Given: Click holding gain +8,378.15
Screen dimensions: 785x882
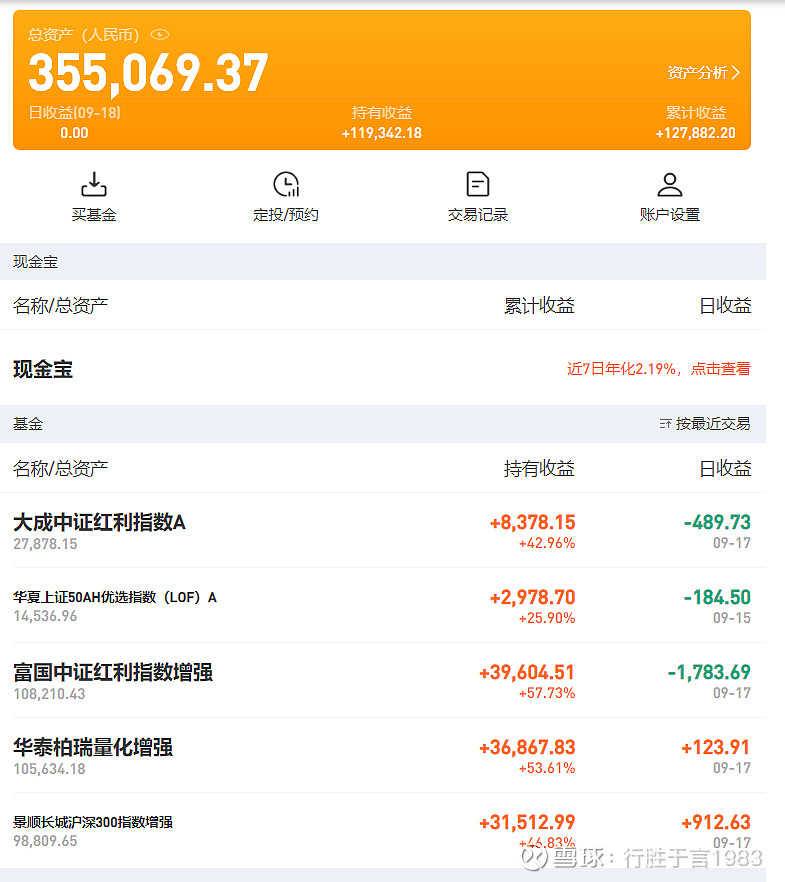Looking at the screenshot, I should [533, 522].
